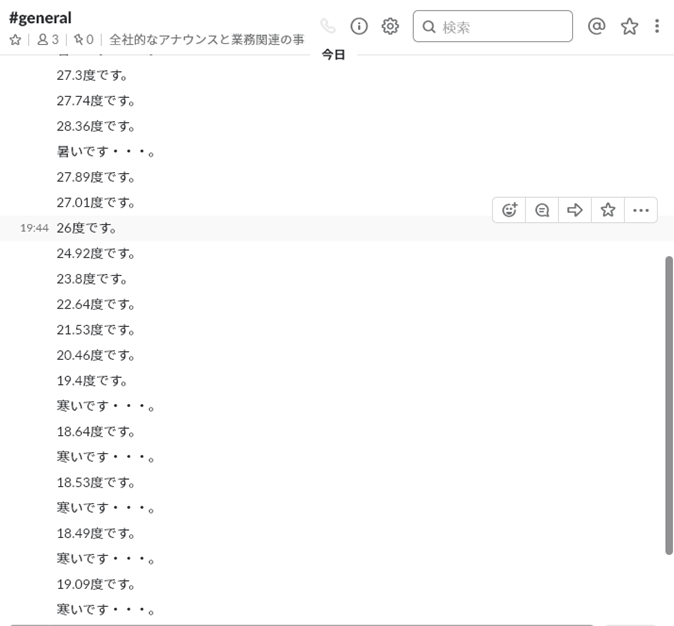The height and width of the screenshot is (626, 674).
Task: Click the vertical scrollbar thumb
Action: point(668,405)
